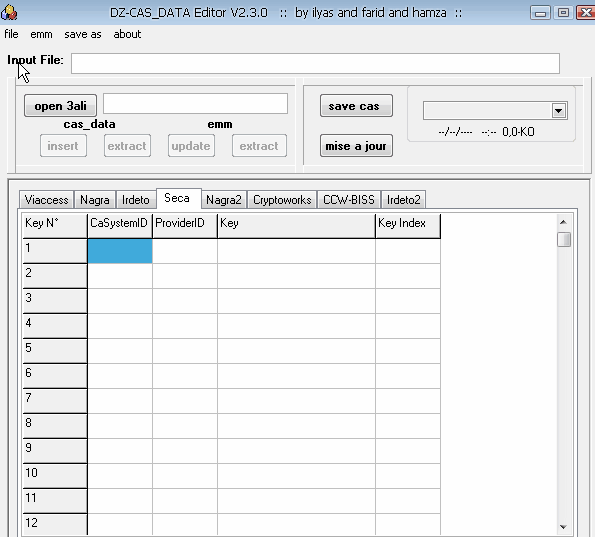Open the about menu

(x=127, y=34)
